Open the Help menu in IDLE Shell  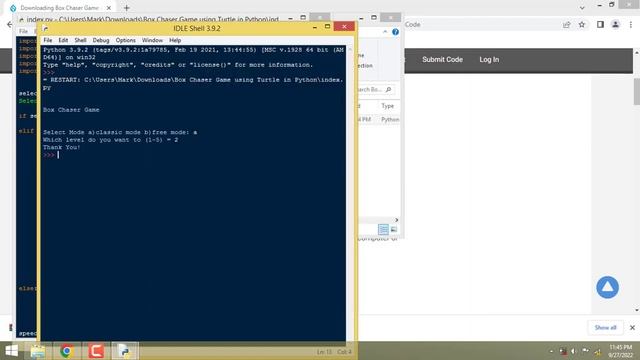[175, 40]
